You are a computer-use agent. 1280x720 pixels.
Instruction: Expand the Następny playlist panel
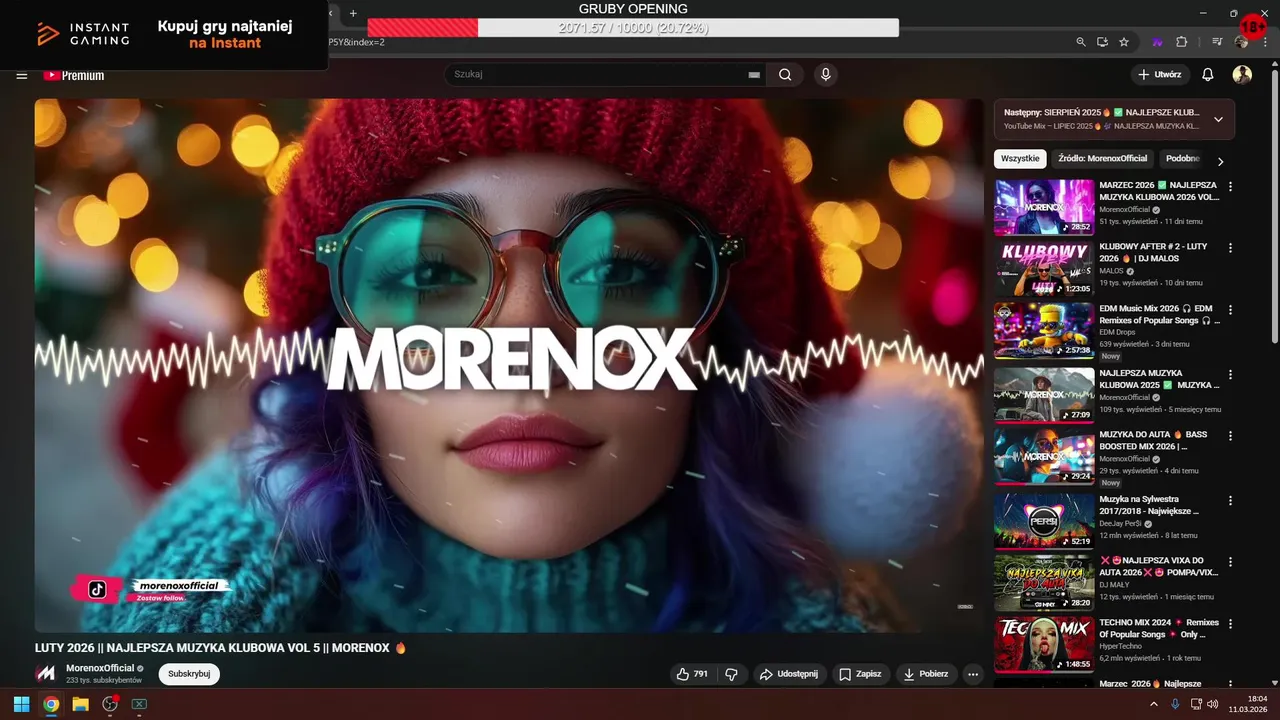pyautogui.click(x=1218, y=119)
